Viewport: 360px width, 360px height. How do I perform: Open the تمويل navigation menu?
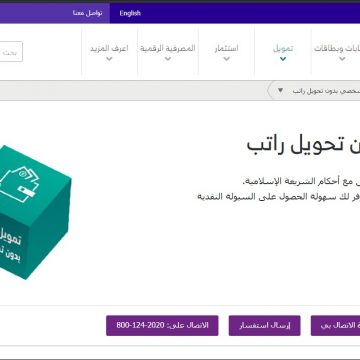[283, 48]
